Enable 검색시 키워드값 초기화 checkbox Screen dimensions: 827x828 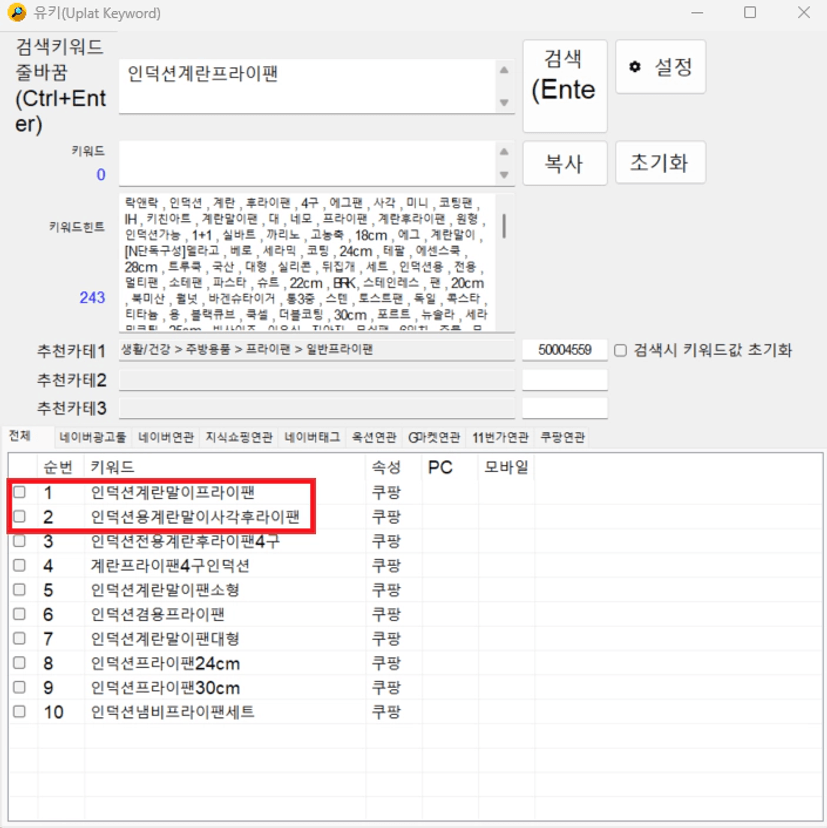pos(621,351)
